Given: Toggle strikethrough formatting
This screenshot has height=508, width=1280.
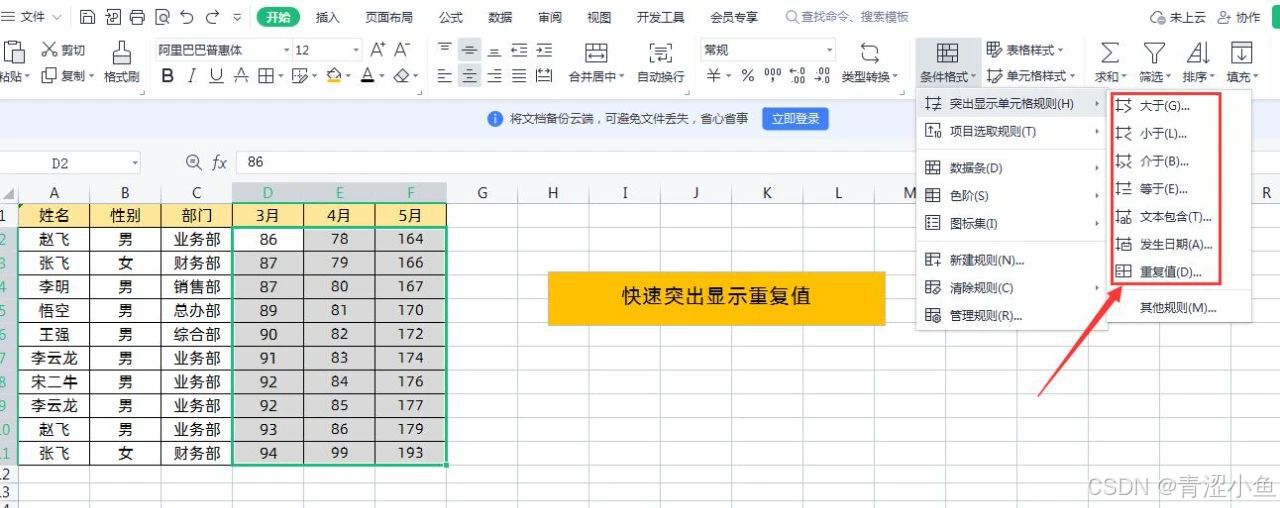Looking at the screenshot, I should coord(241,76).
